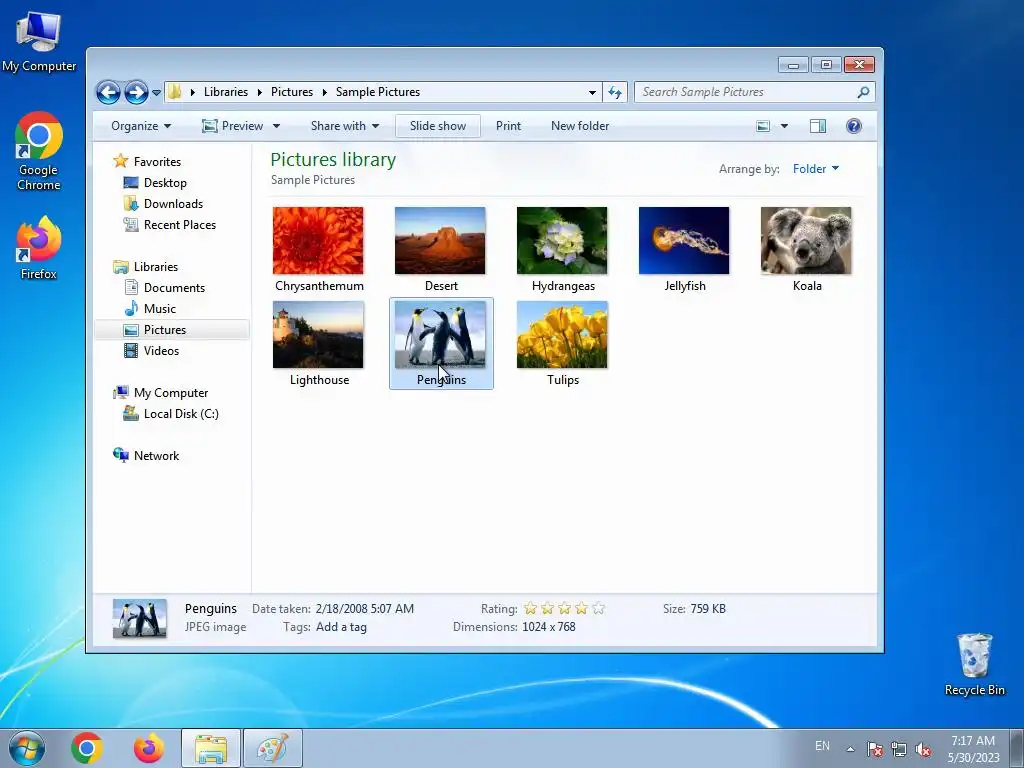Click the search magnifier icon

point(863,92)
